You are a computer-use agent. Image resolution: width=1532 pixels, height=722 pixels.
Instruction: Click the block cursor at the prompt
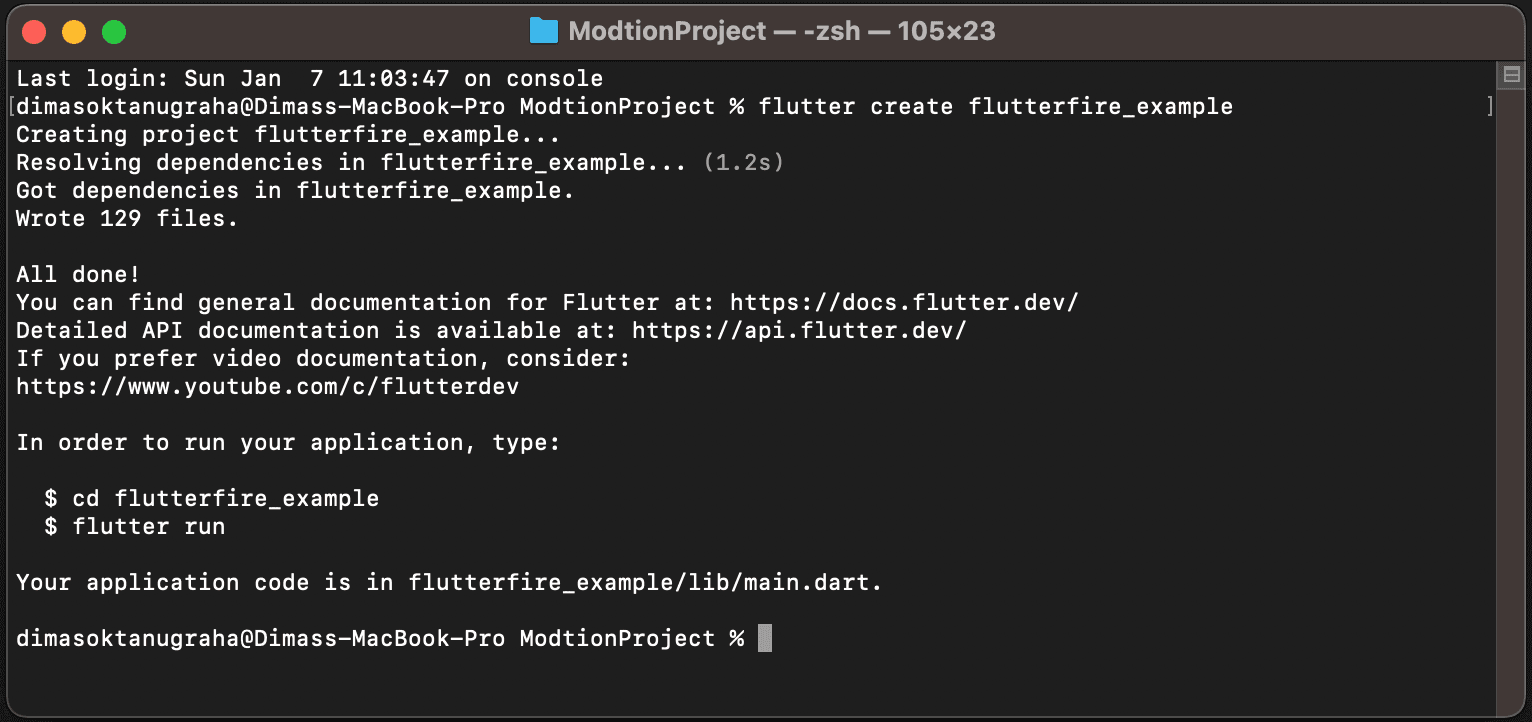765,638
